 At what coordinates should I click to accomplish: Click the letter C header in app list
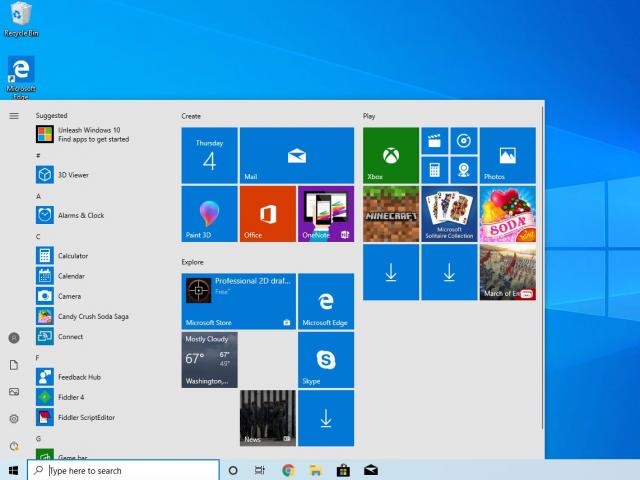pyautogui.click(x=38, y=236)
